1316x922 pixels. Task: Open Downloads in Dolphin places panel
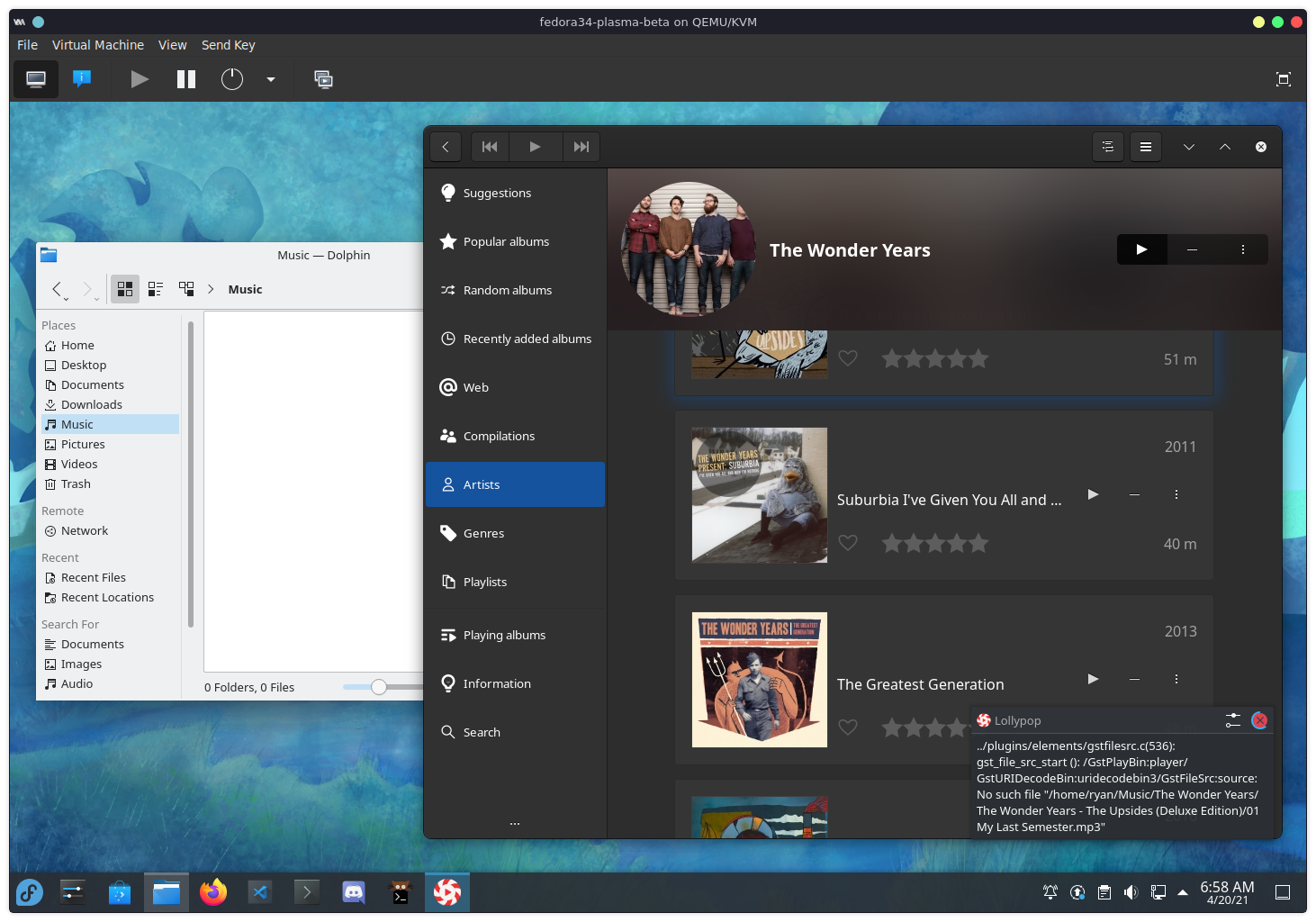click(x=91, y=404)
